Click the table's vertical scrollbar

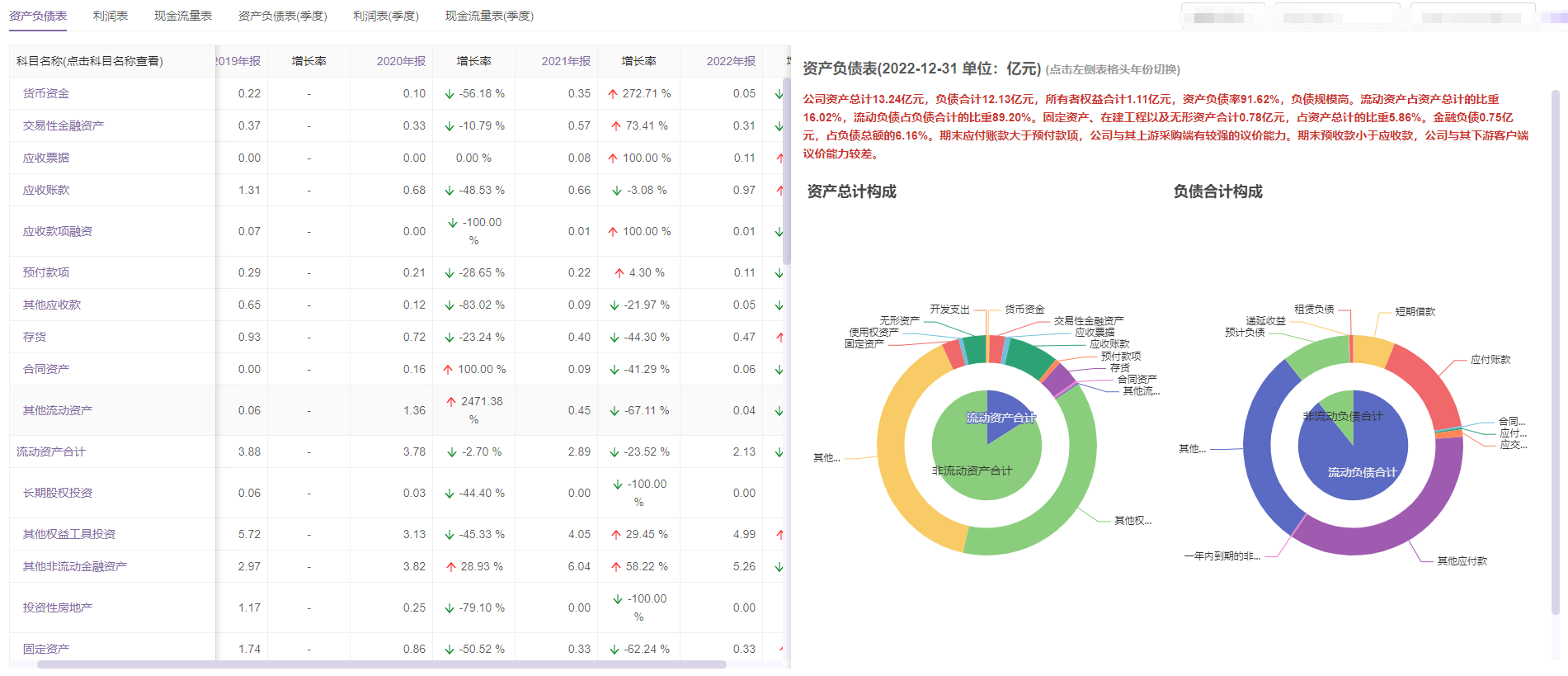pos(787,171)
